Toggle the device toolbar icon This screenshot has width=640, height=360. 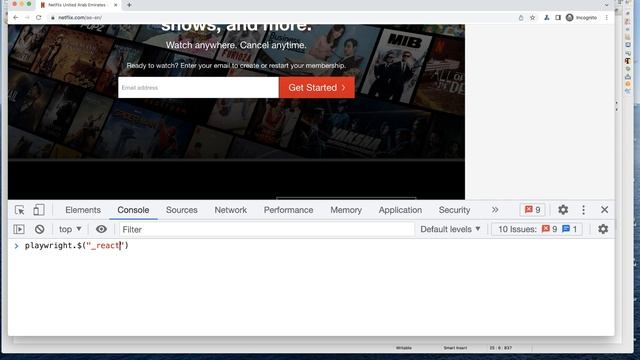click(39, 210)
